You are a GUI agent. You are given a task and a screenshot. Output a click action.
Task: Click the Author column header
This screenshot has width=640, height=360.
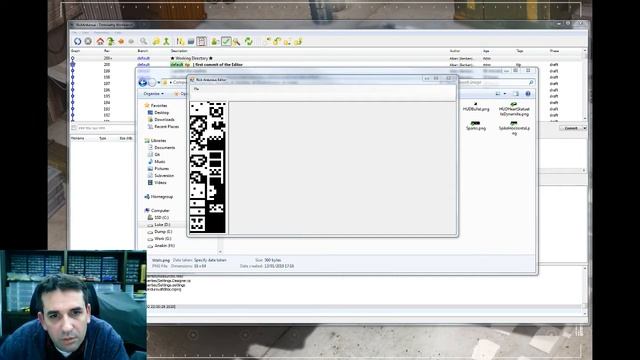click(455, 51)
